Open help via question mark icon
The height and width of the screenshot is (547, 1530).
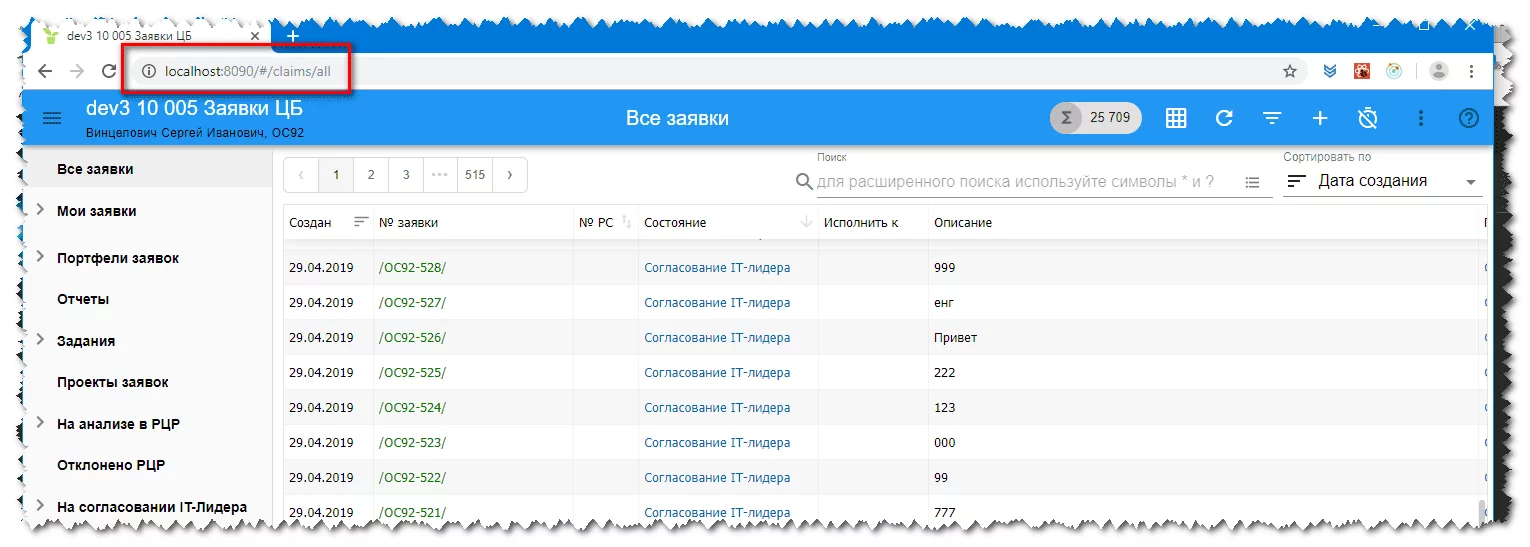1468,118
